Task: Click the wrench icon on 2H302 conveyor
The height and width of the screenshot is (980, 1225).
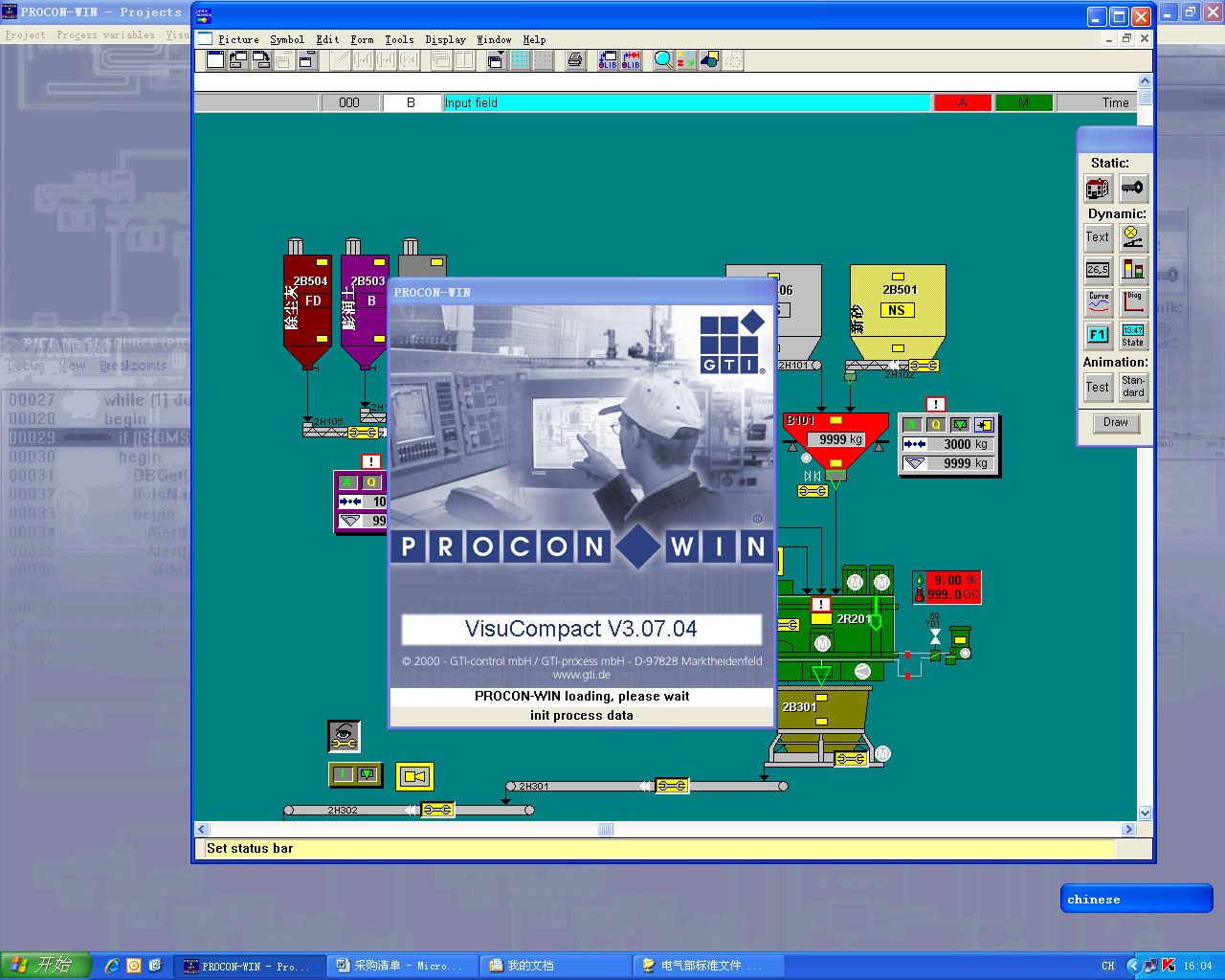Action: [x=437, y=810]
